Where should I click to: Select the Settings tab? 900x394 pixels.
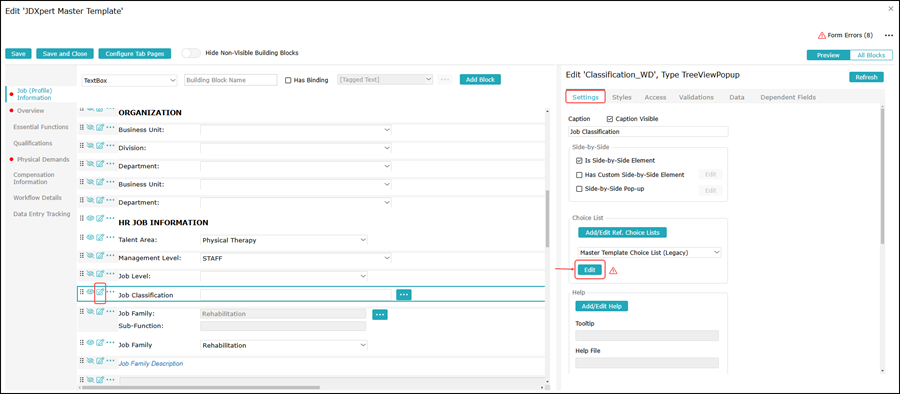tap(586, 97)
